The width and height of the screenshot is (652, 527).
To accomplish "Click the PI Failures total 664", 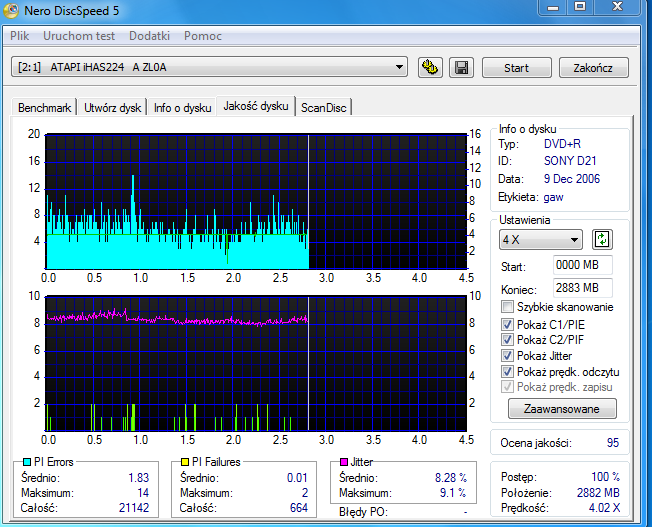I will [299, 507].
